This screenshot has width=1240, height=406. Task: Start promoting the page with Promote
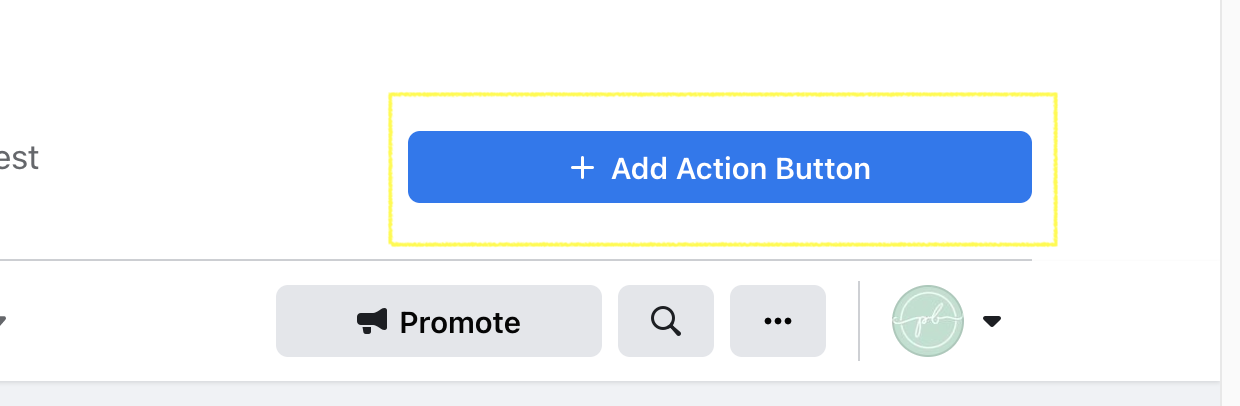(439, 321)
